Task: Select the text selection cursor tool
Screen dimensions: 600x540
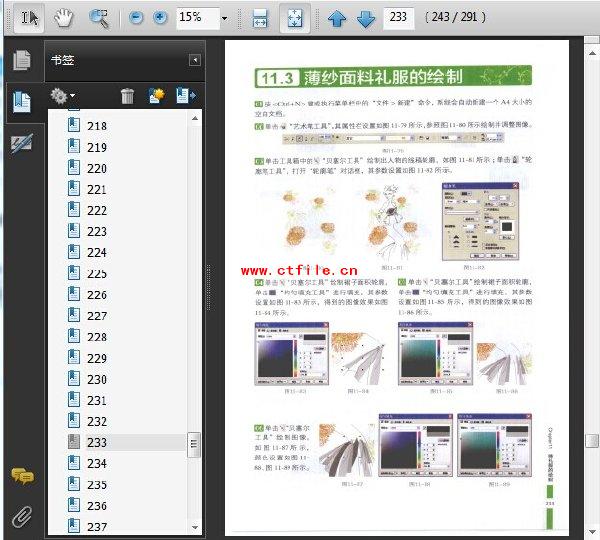Action: [x=30, y=18]
